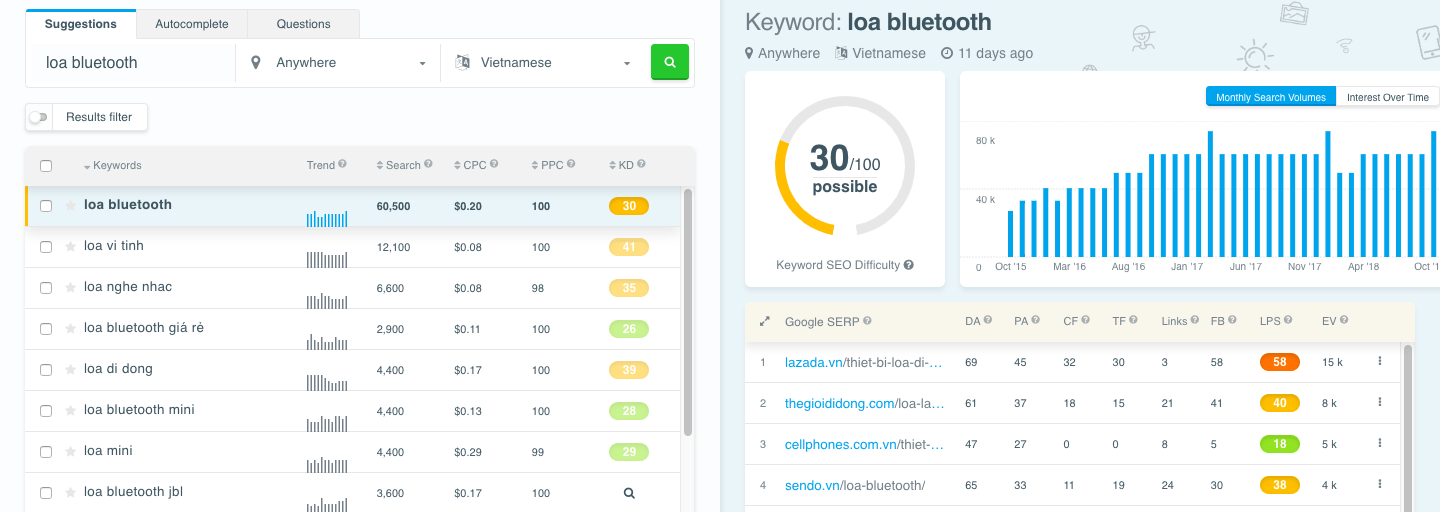Viewport: 1440px width, 512px height.
Task: Sort by the KD column header
Action: (621, 165)
